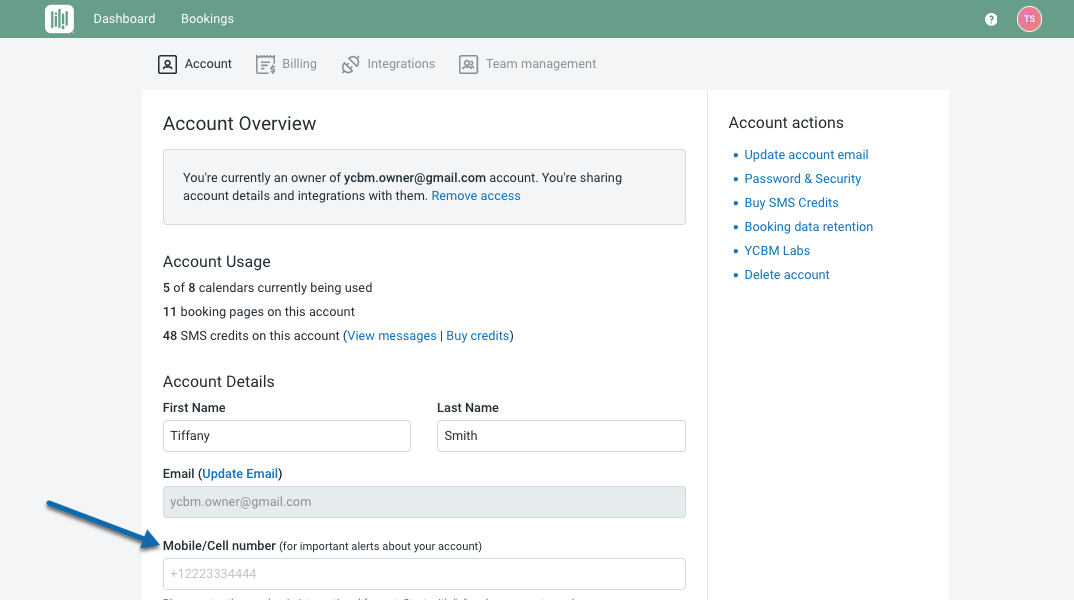Visit YCBM Labs

777,250
